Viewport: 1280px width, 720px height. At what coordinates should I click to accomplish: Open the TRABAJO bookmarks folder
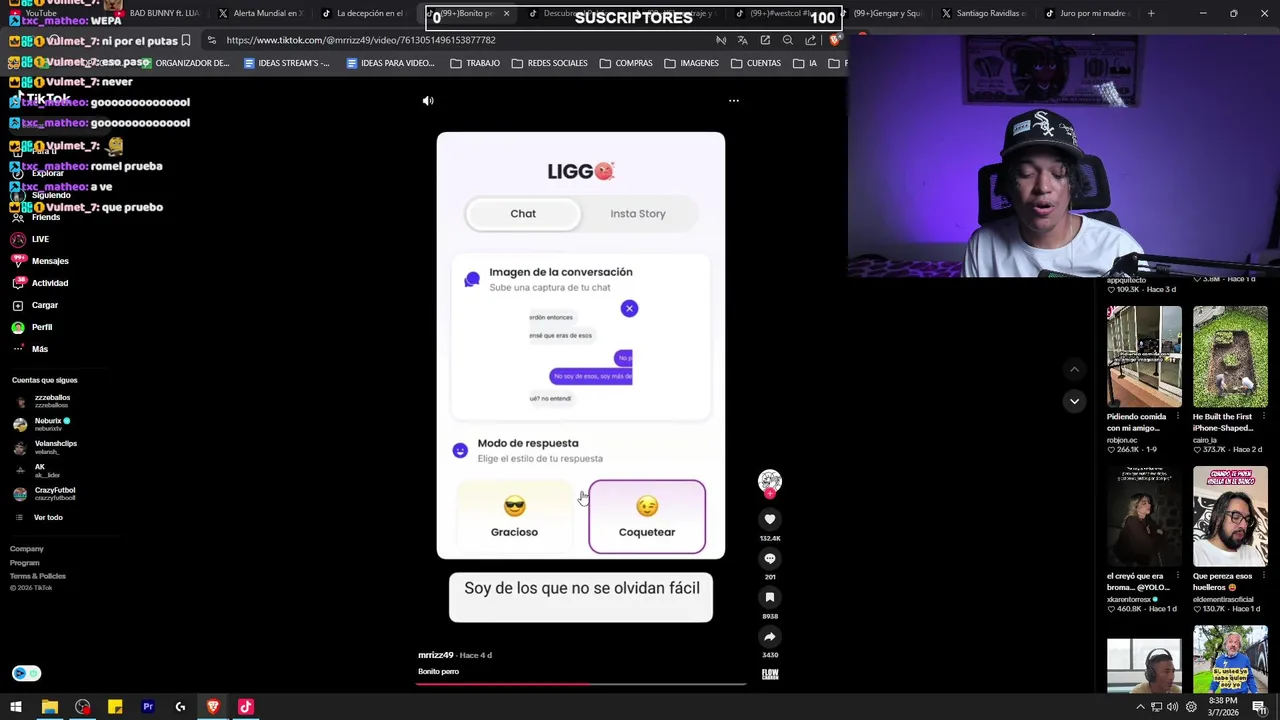(x=475, y=63)
